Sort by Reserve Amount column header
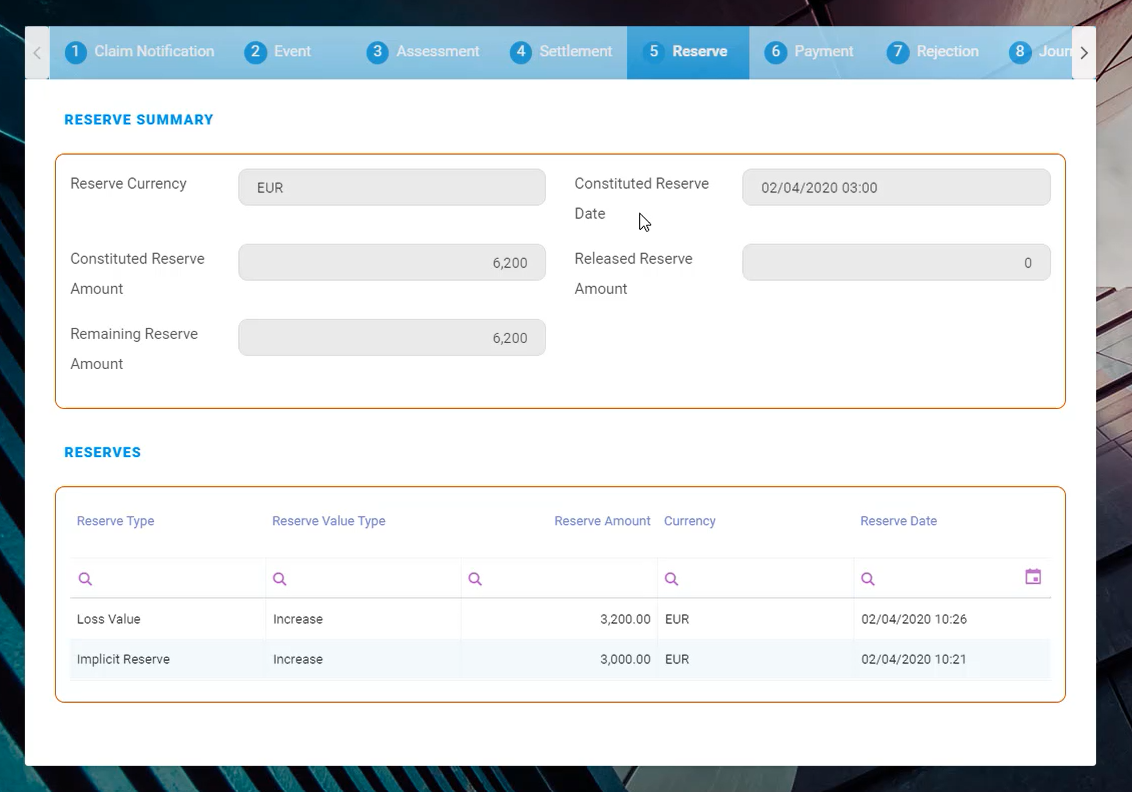Screen dimensions: 1132x792 pyautogui.click(x=602, y=521)
